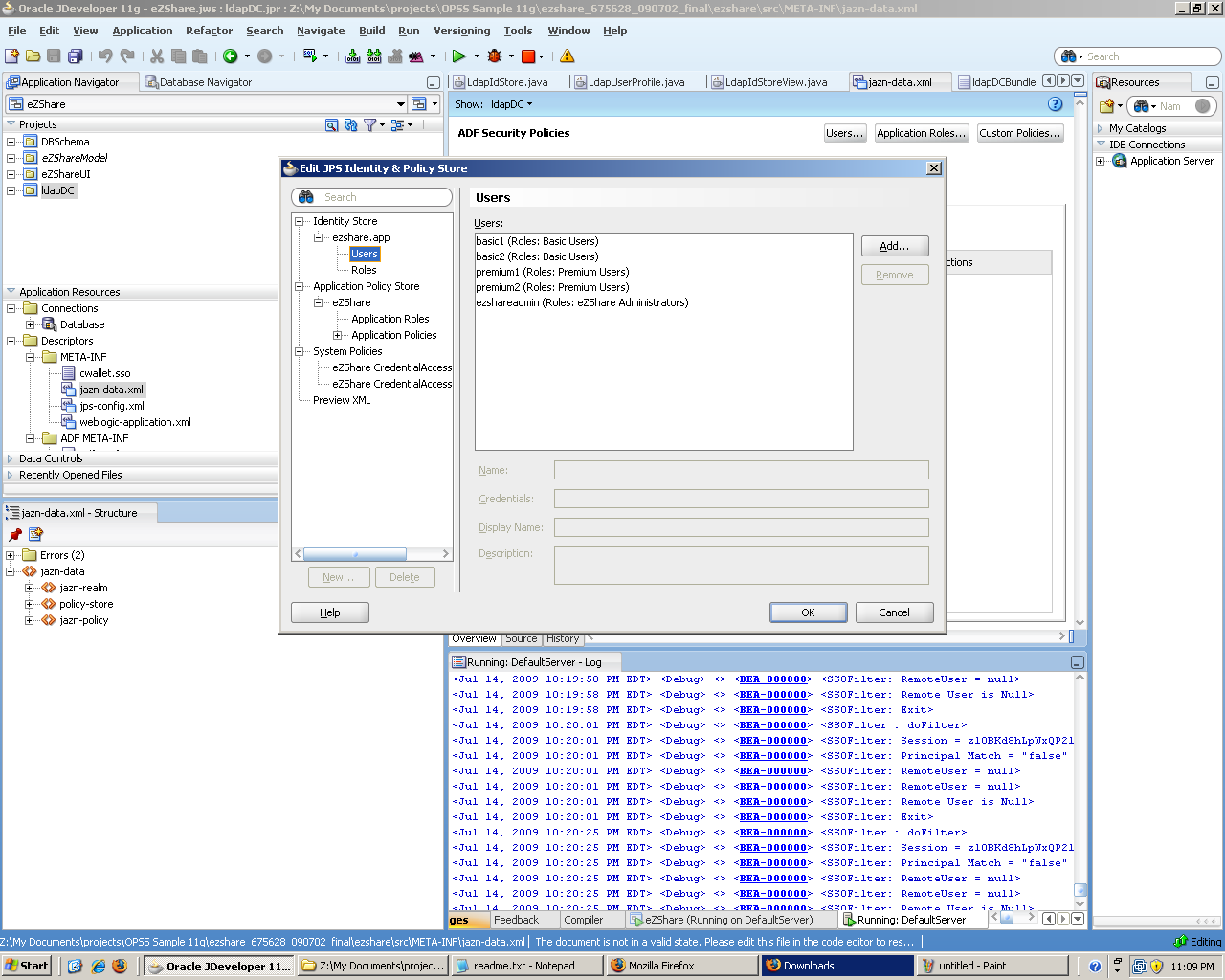Click the Undo toolbar icon
This screenshot has height=980, width=1225.
105,56
